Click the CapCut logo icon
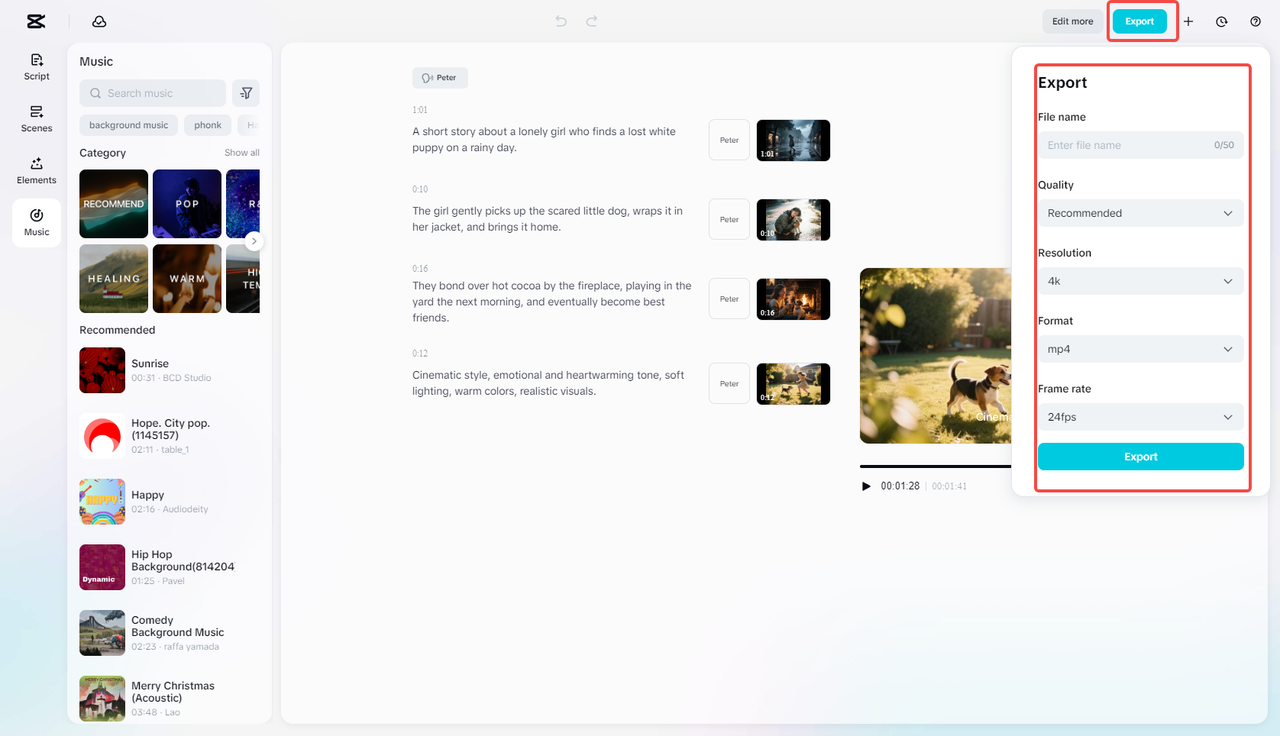This screenshot has width=1280, height=736. (x=36, y=20)
